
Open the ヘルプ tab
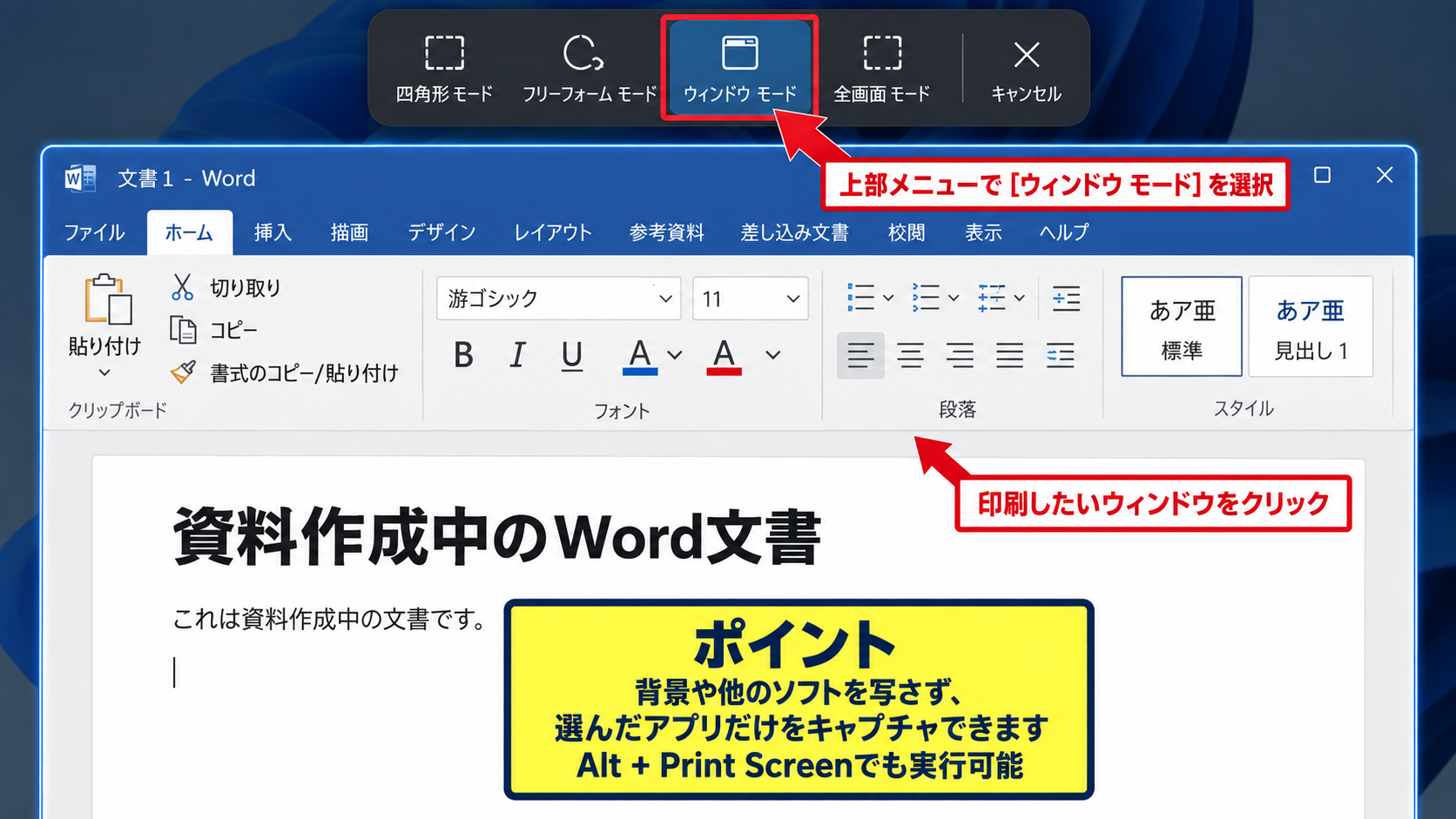1064,232
